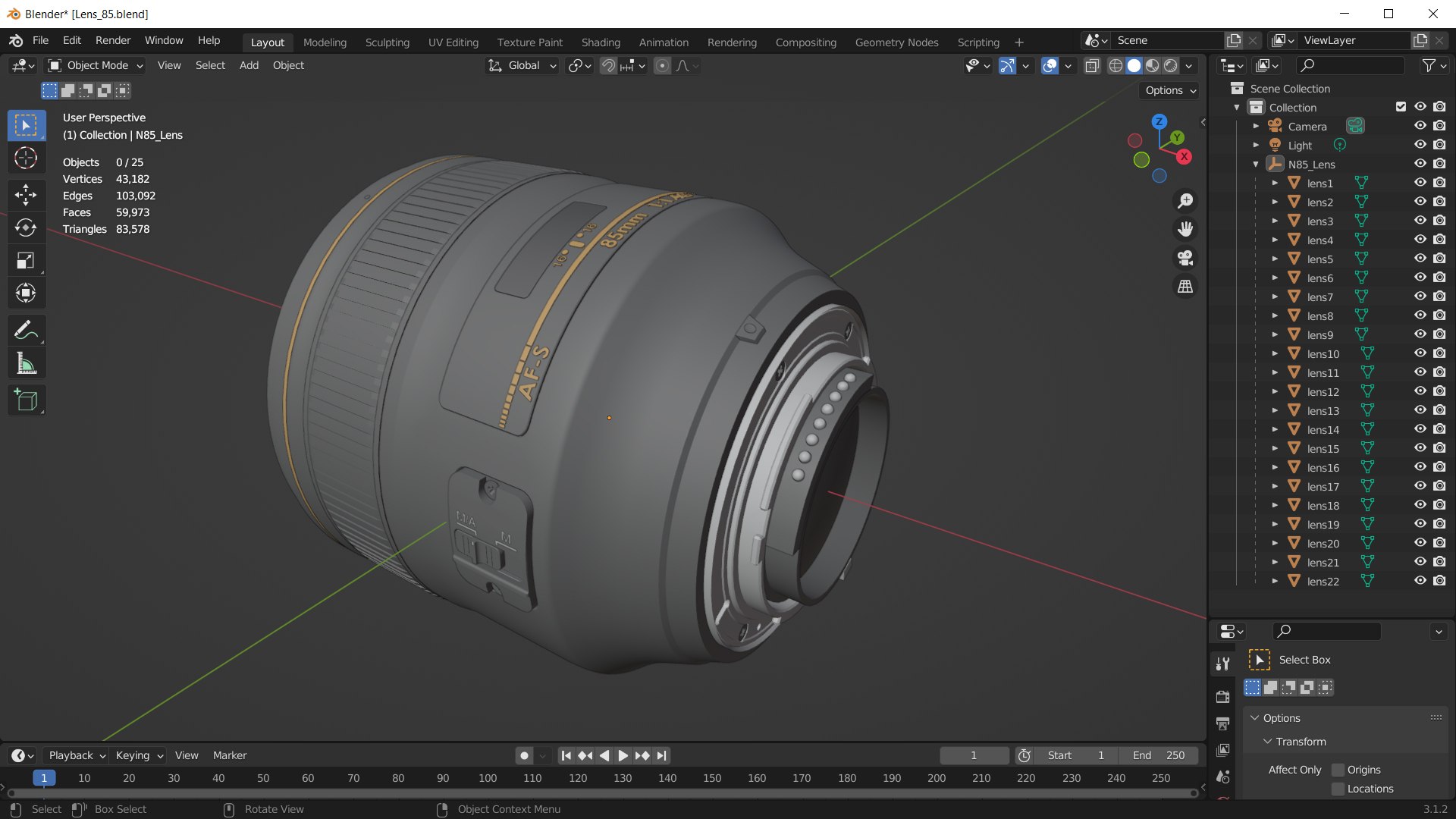The image size is (1456, 819).
Task: Open the View Layer properties tab
Action: [1222, 750]
